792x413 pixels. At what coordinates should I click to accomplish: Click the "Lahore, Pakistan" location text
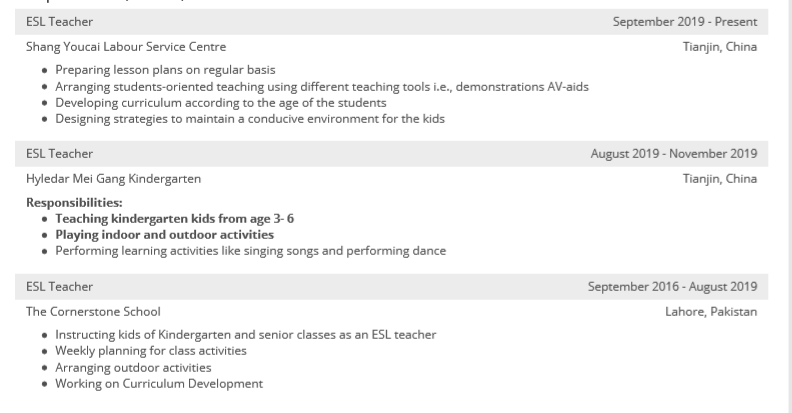point(711,312)
